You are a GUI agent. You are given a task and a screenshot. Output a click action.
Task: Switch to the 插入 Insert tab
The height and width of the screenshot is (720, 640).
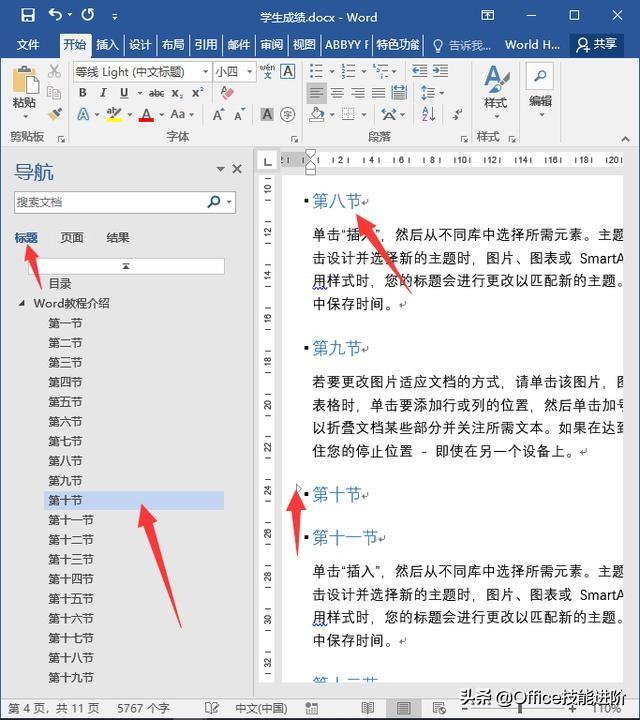coord(107,45)
